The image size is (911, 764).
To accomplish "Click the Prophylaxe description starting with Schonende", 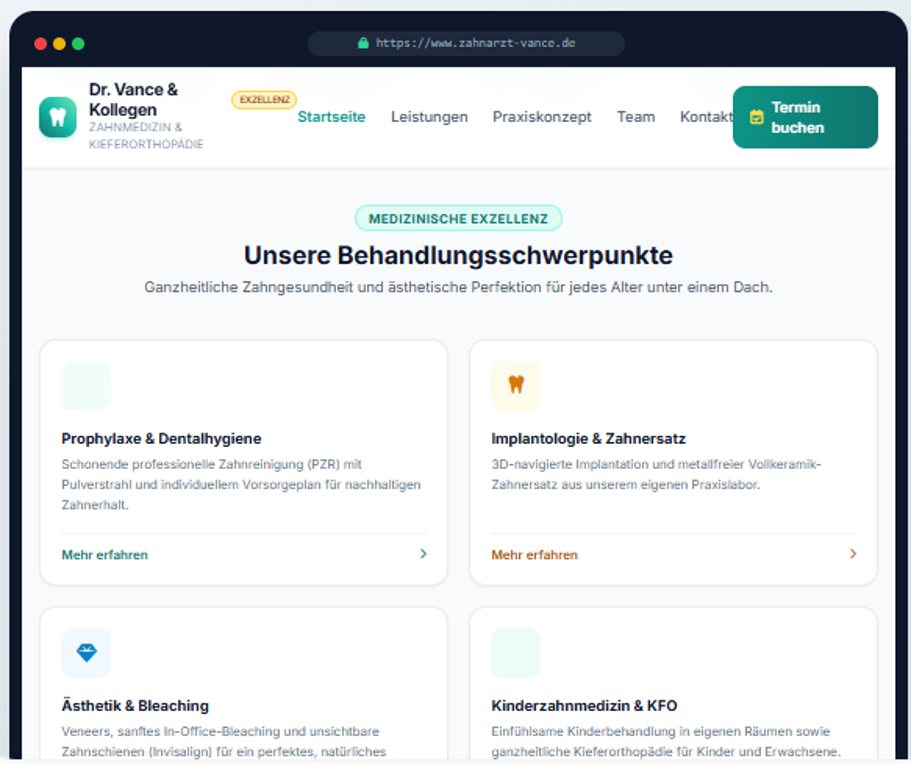I will pyautogui.click(x=241, y=485).
